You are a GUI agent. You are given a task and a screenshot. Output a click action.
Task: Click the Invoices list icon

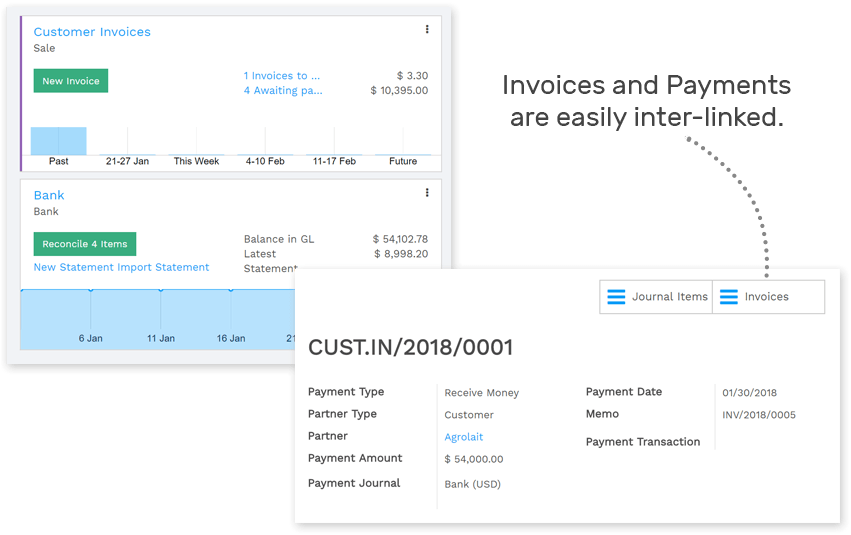729,297
